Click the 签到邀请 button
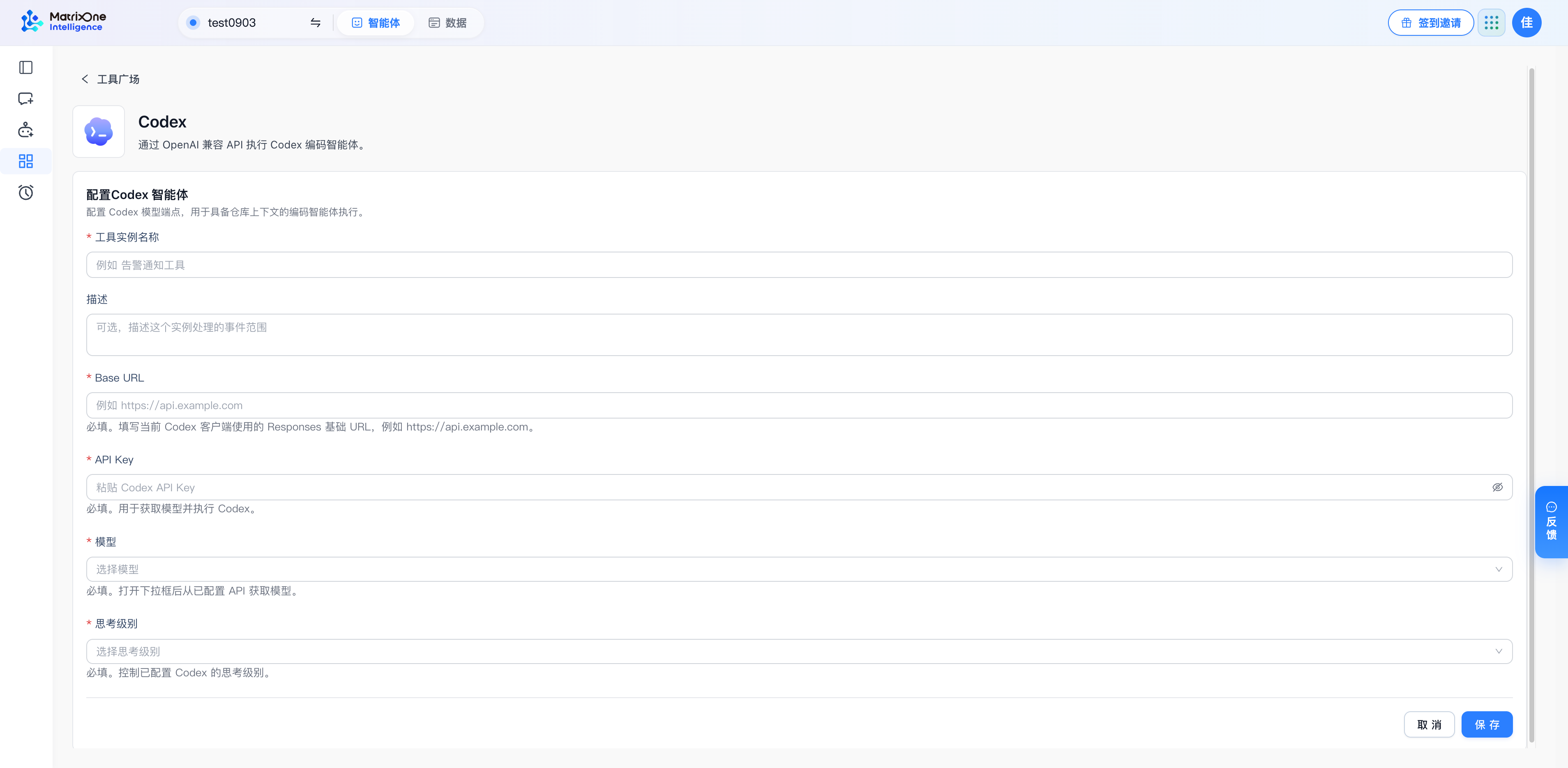This screenshot has height=768, width=1568. tap(1430, 23)
